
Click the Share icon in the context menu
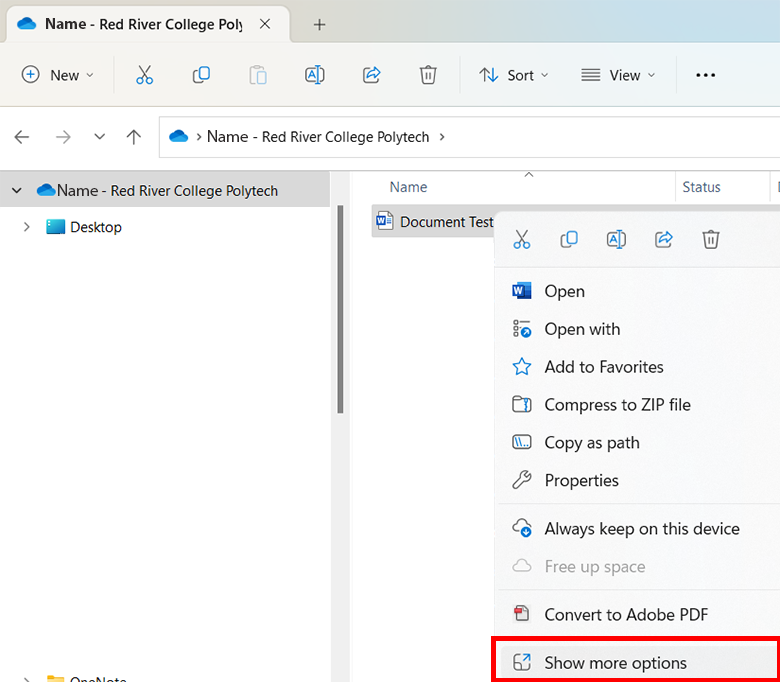[x=663, y=239]
